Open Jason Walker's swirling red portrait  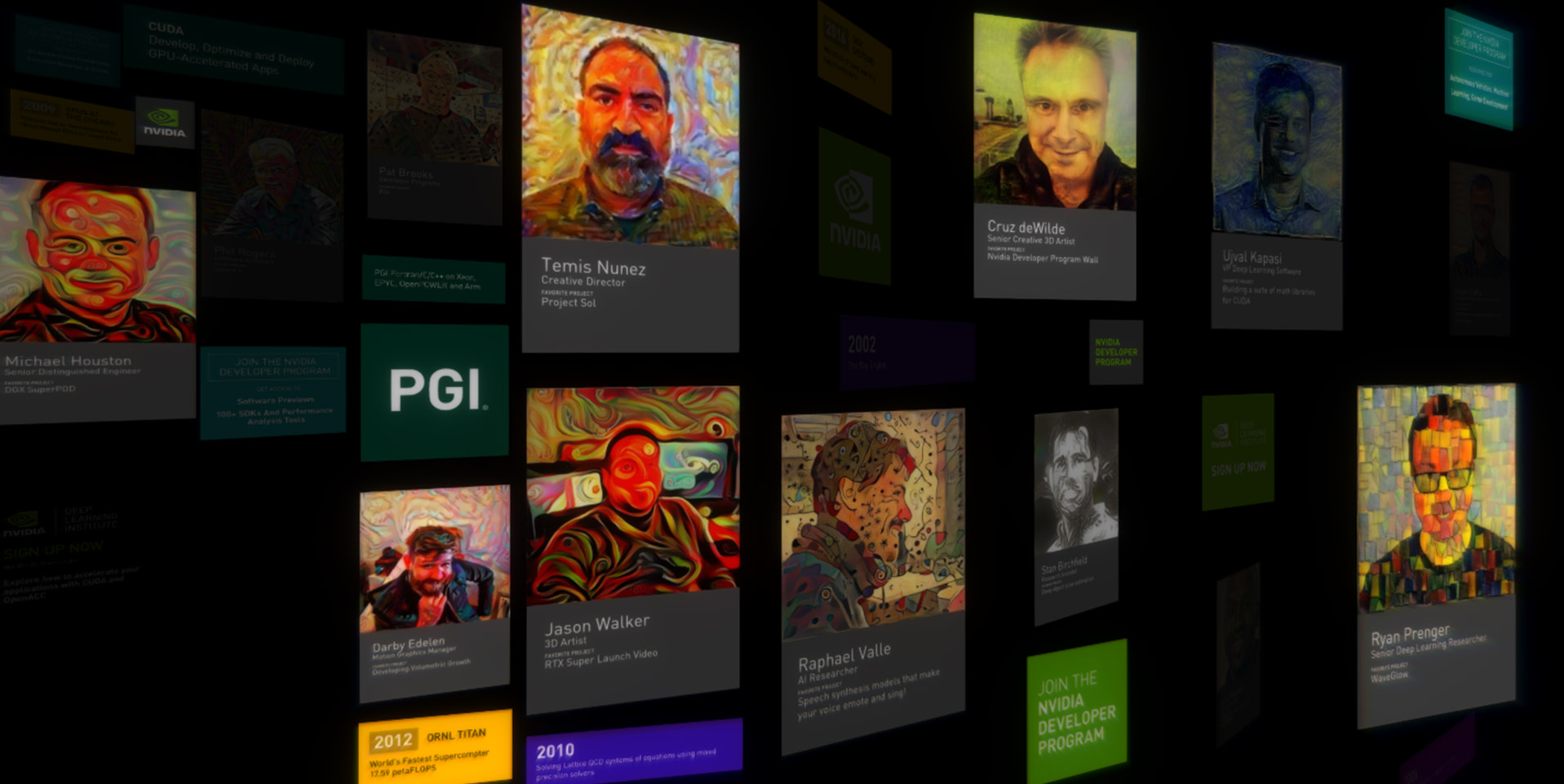coord(633,495)
